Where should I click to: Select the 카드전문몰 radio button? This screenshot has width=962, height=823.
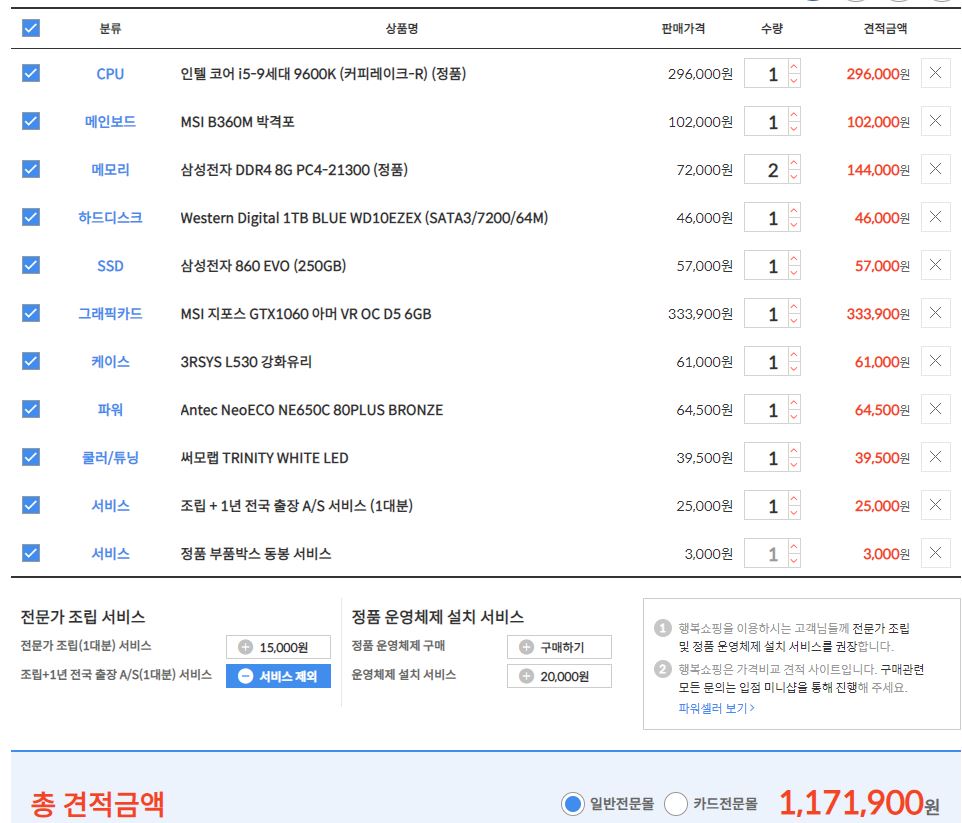(x=675, y=803)
